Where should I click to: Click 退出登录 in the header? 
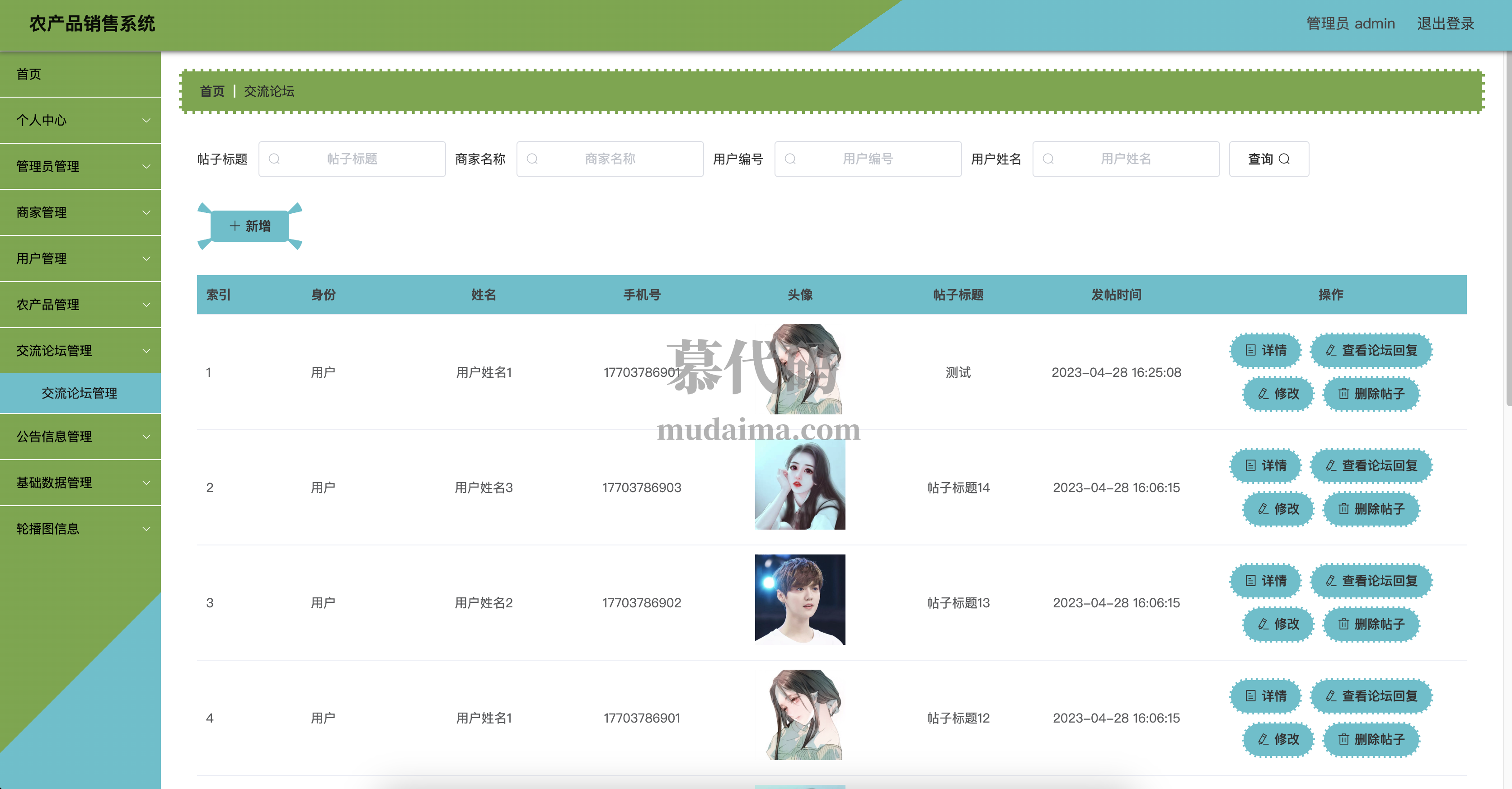point(1445,23)
